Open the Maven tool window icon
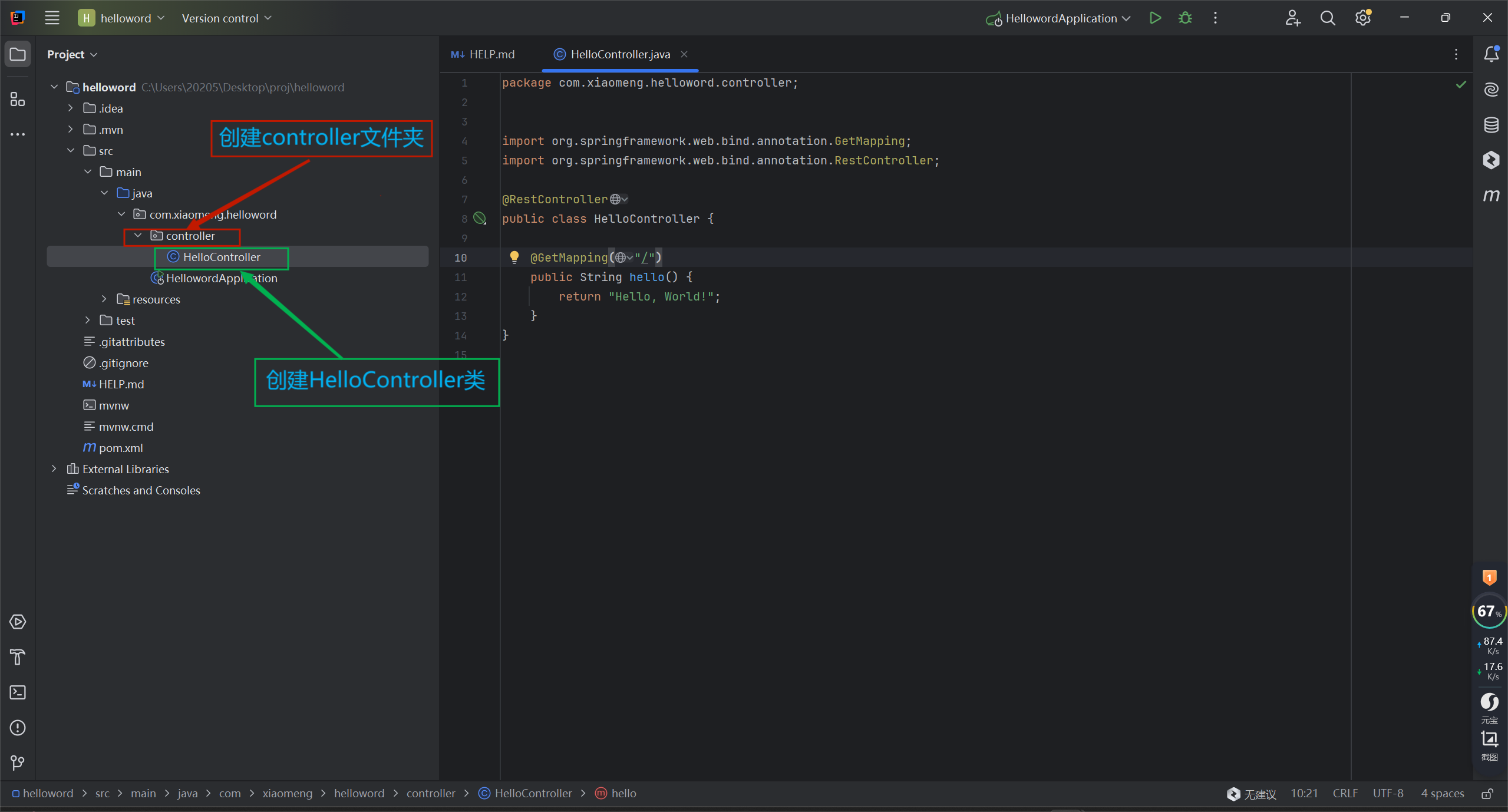This screenshot has height=812, width=1508. coord(1491,195)
